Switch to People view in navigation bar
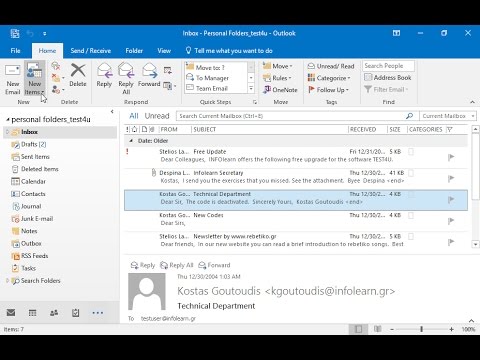The height and width of the screenshot is (360, 480). 54,313
